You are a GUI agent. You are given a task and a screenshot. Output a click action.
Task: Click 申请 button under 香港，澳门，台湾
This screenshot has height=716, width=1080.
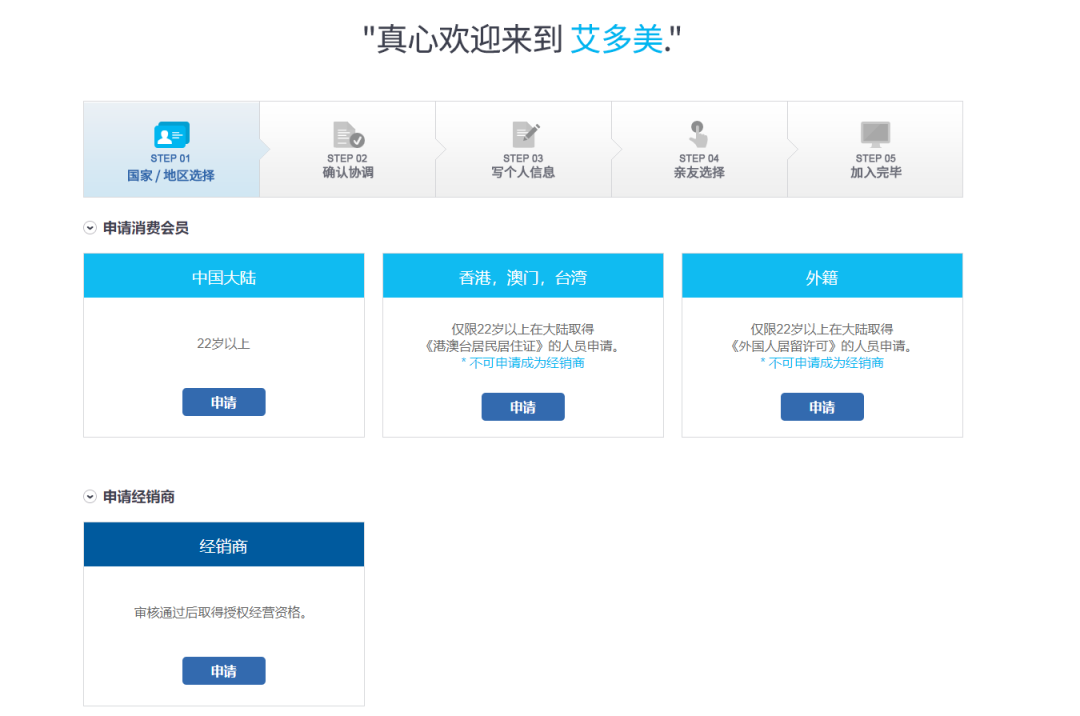click(x=523, y=407)
